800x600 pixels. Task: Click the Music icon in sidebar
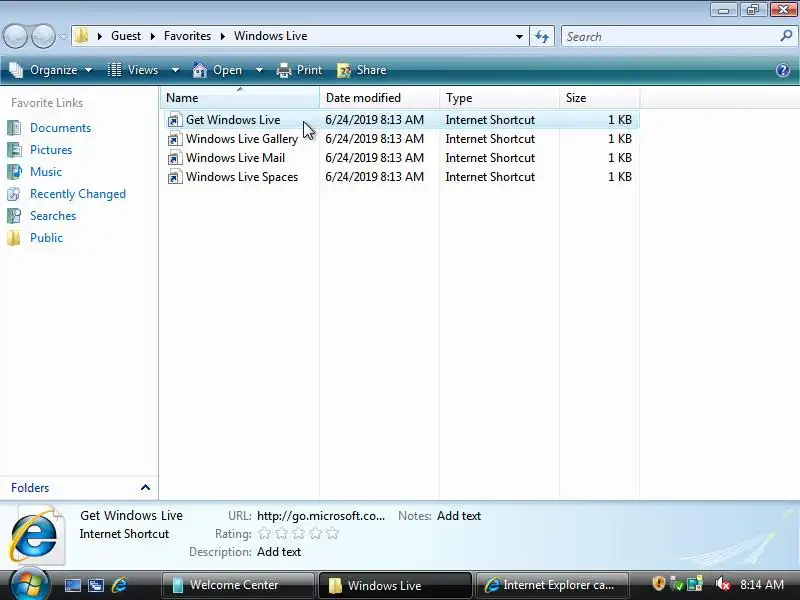point(14,171)
